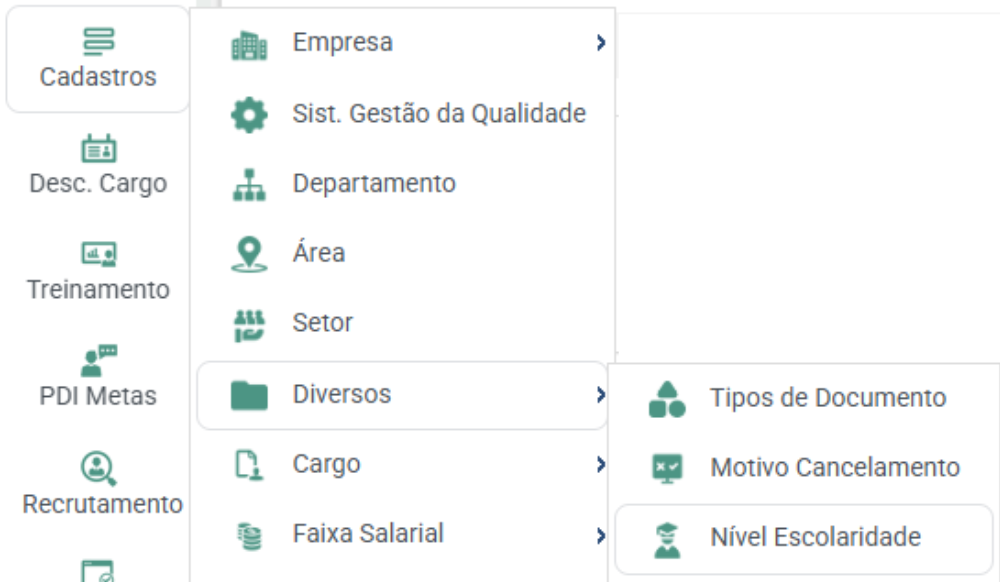Click the gear icon for Sist. Gestão da Qualidade
Viewport: 1000px width, 582px height.
pyautogui.click(x=249, y=115)
